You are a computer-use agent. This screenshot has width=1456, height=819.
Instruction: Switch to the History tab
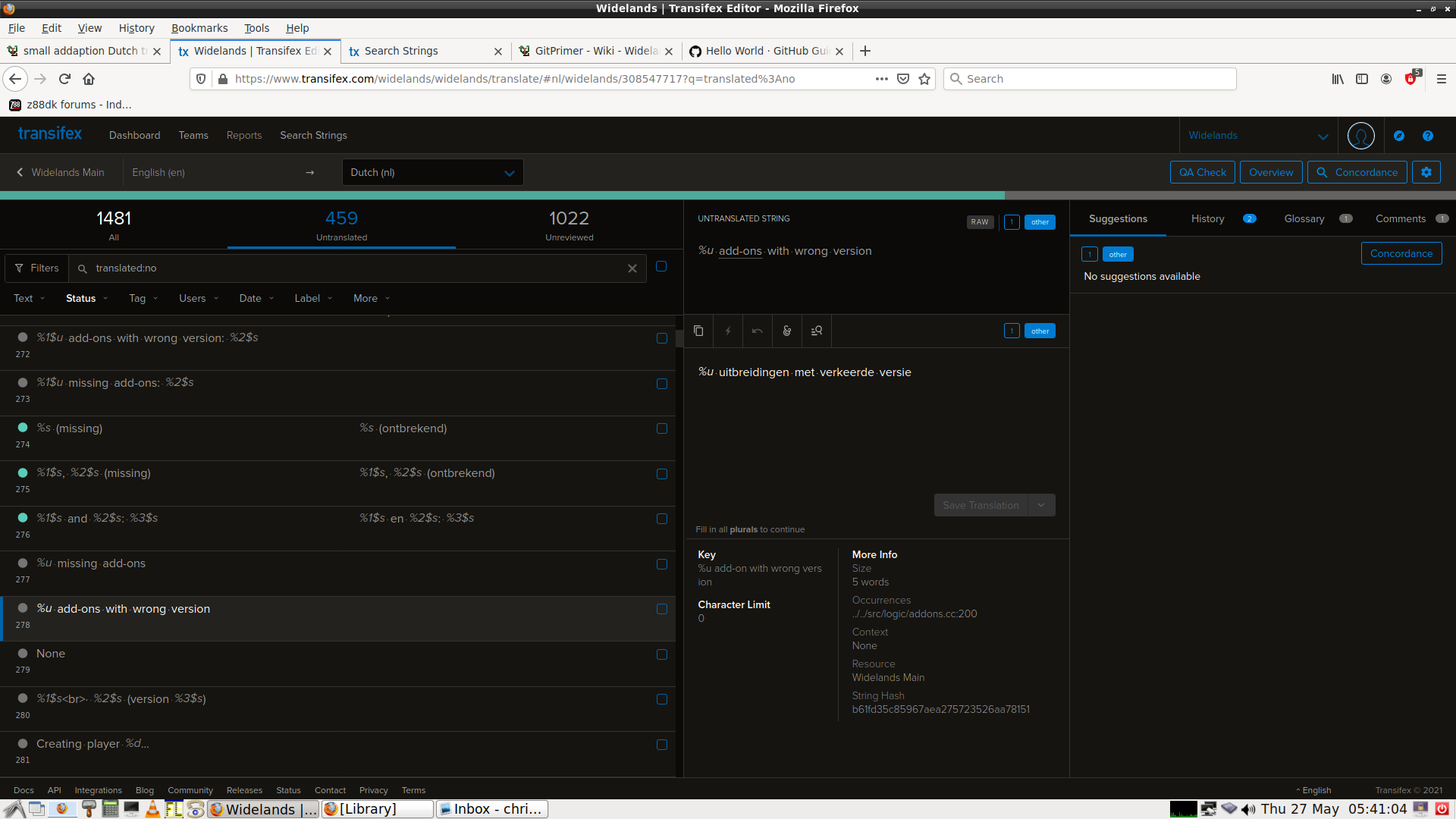(x=1207, y=219)
